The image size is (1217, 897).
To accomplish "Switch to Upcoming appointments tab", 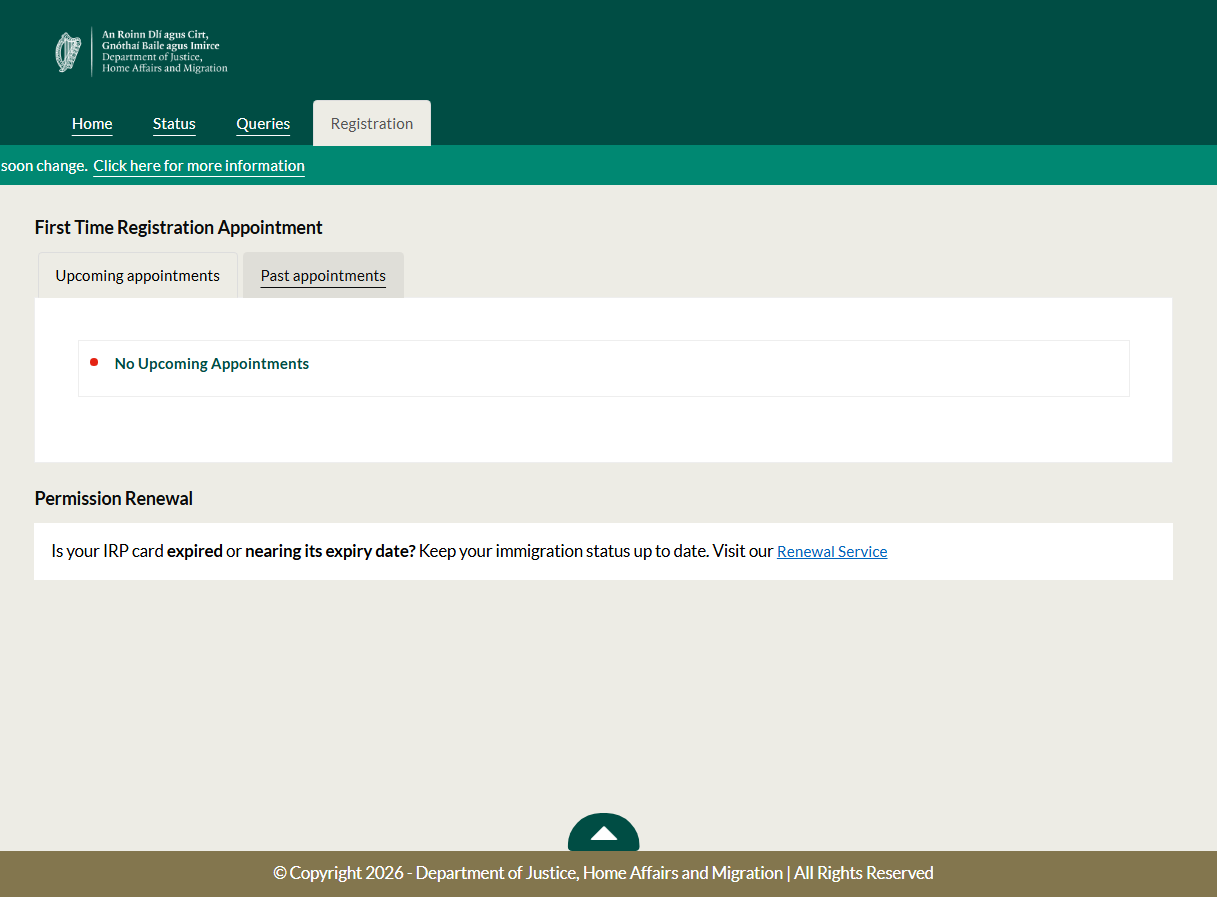I will (138, 275).
